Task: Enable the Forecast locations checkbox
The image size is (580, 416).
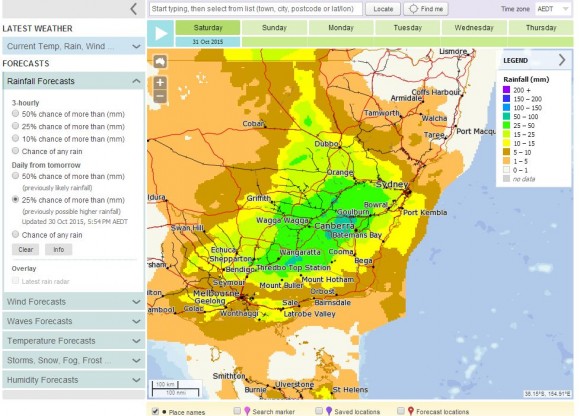Action: (401, 411)
